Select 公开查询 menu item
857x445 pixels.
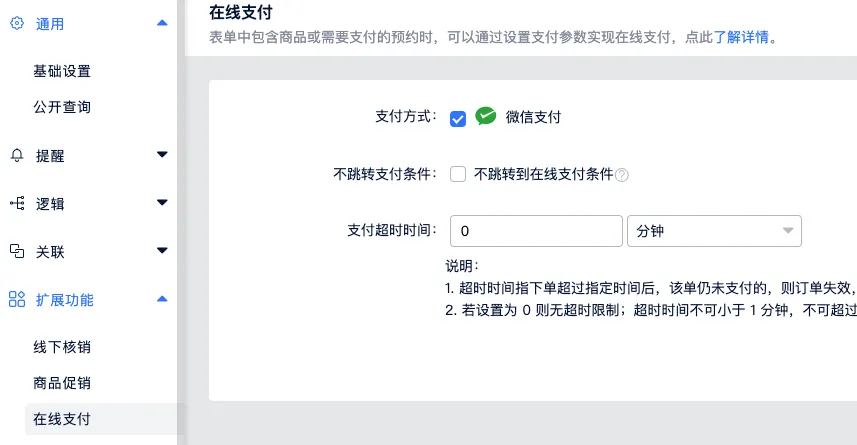pos(62,107)
